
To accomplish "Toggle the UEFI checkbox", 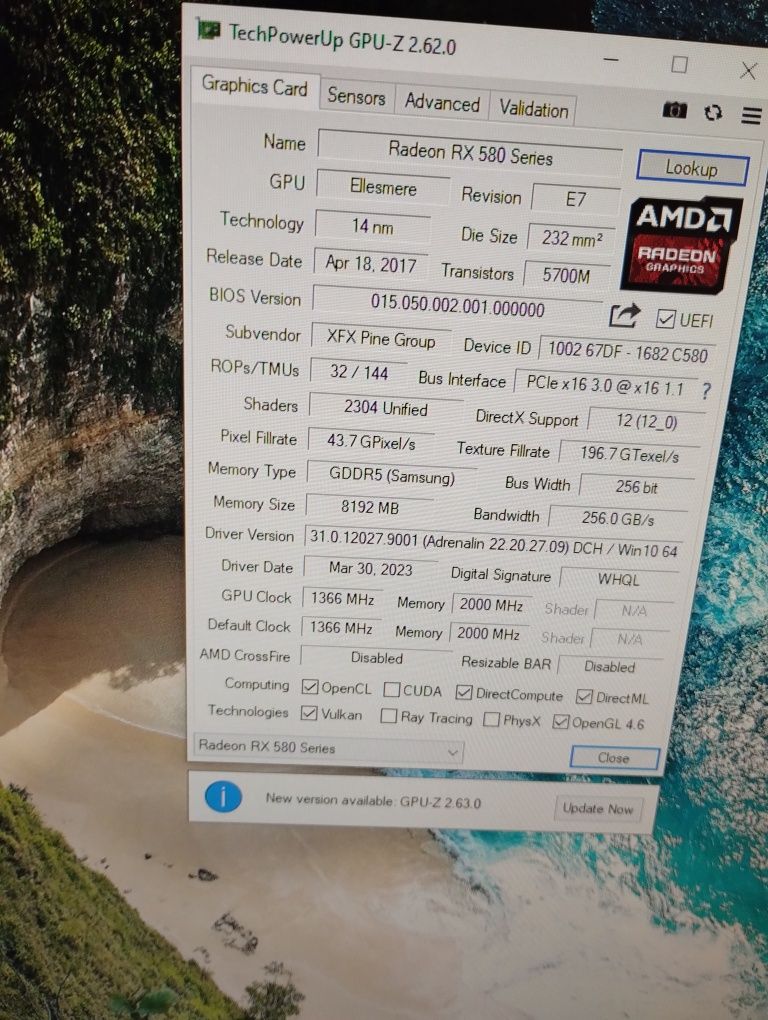I will tap(665, 318).
